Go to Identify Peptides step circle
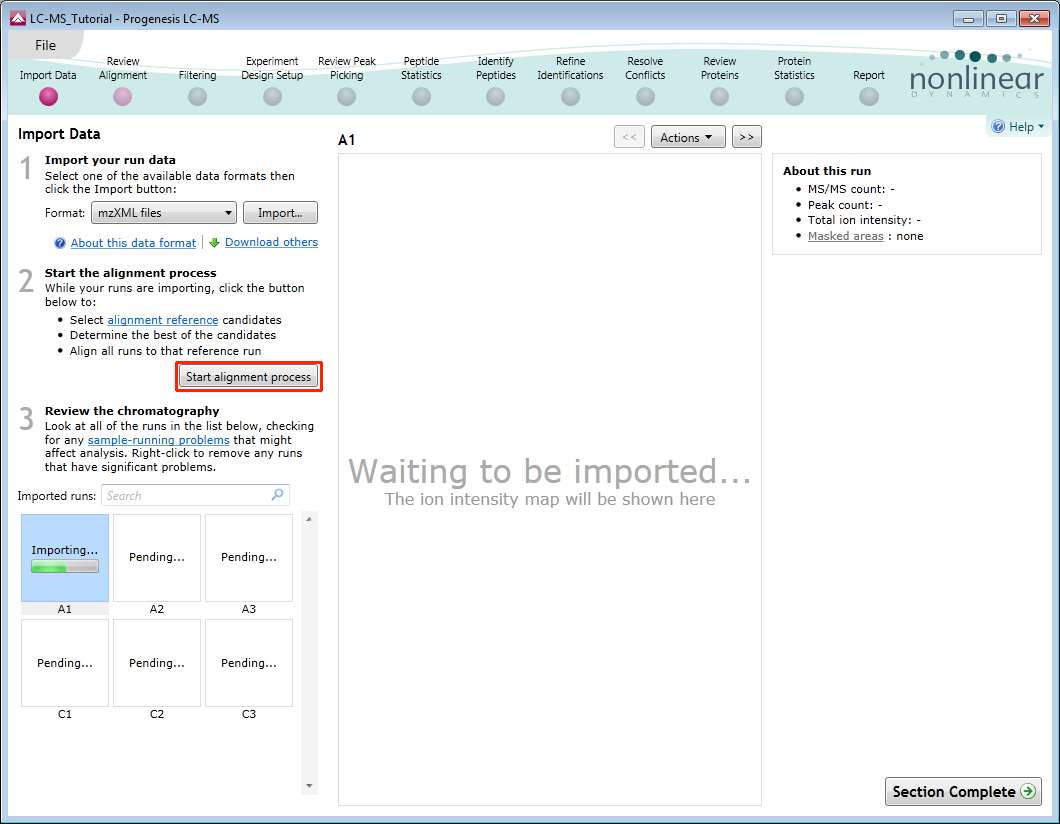This screenshot has height=824, width=1060. (496, 97)
